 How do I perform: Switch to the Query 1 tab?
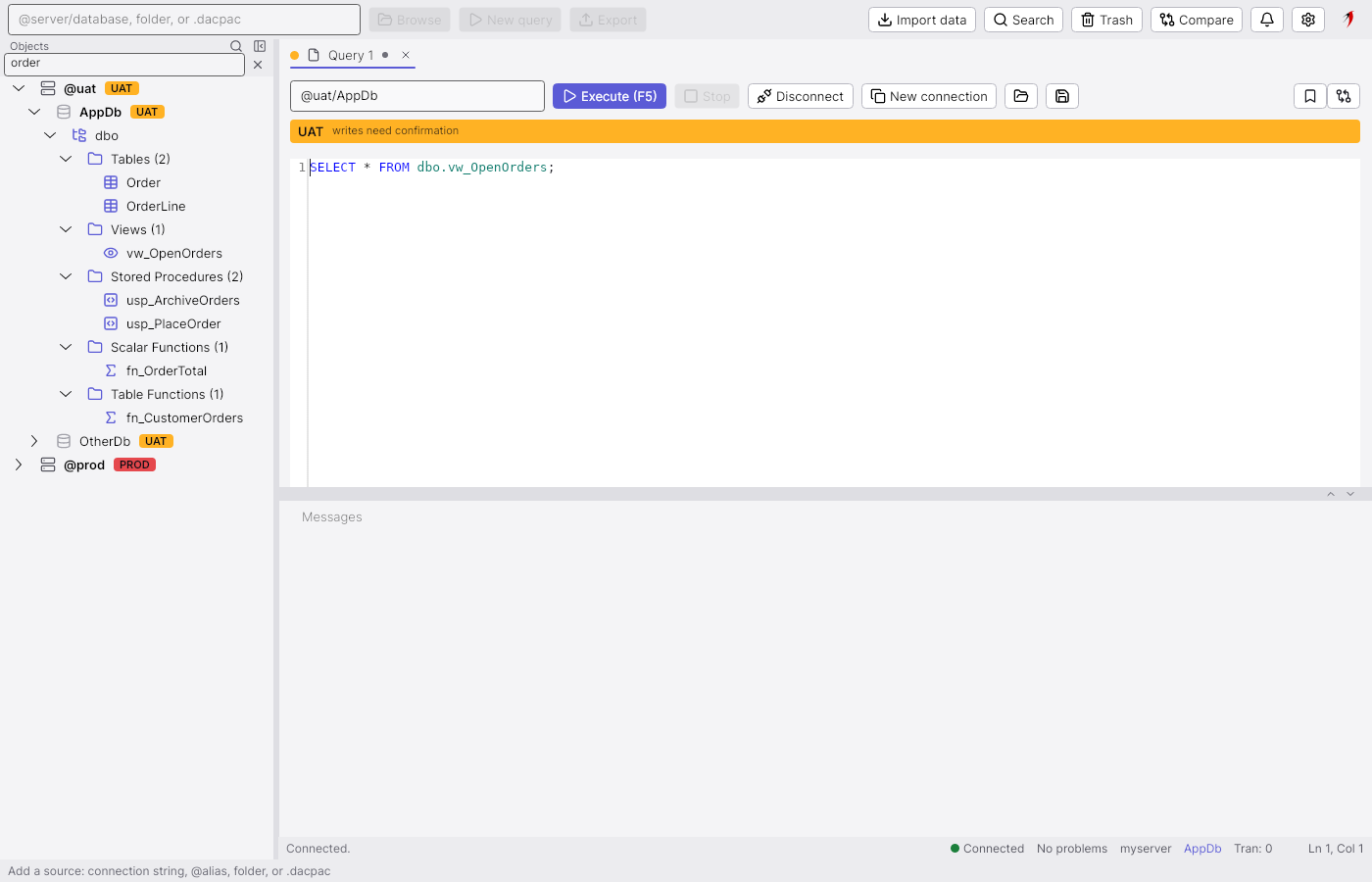[x=351, y=55]
